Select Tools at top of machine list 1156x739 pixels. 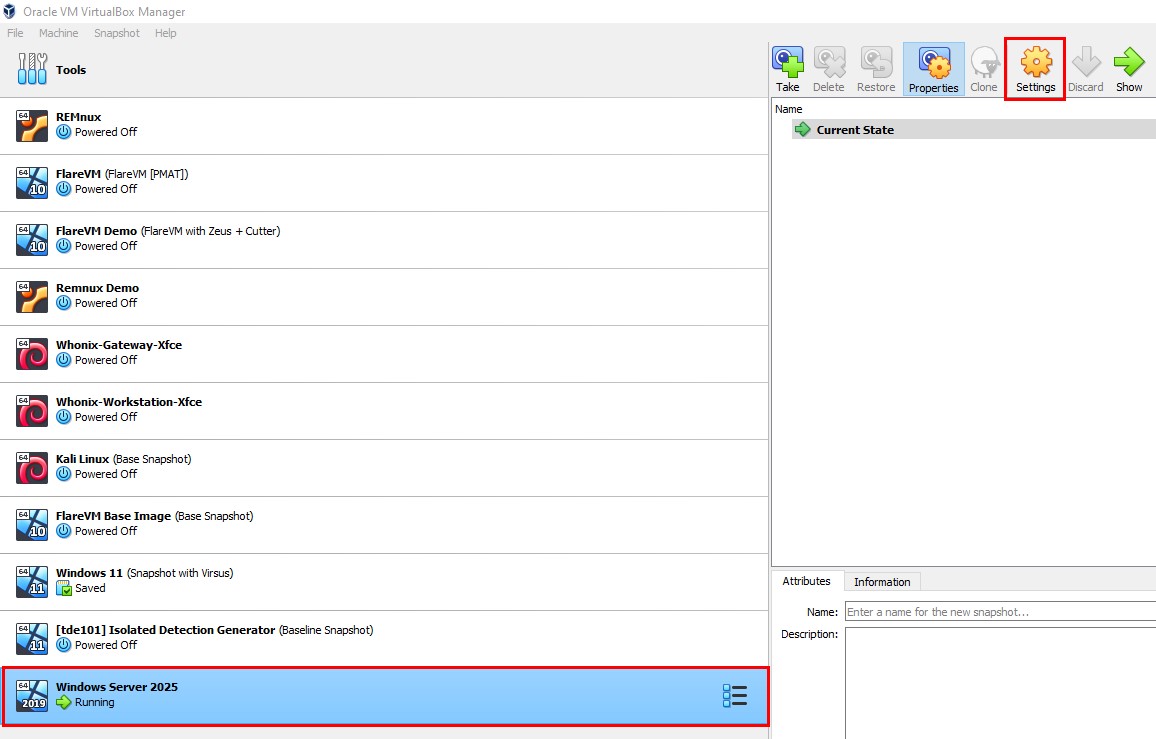coord(71,70)
